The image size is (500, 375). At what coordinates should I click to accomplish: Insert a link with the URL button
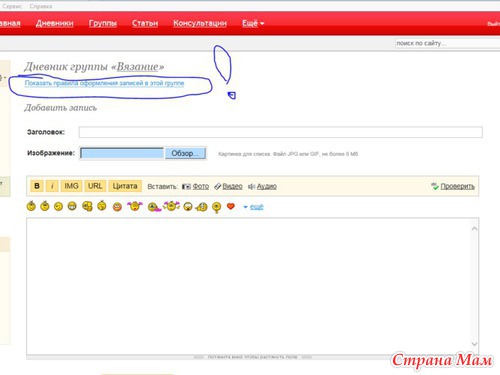(95, 186)
